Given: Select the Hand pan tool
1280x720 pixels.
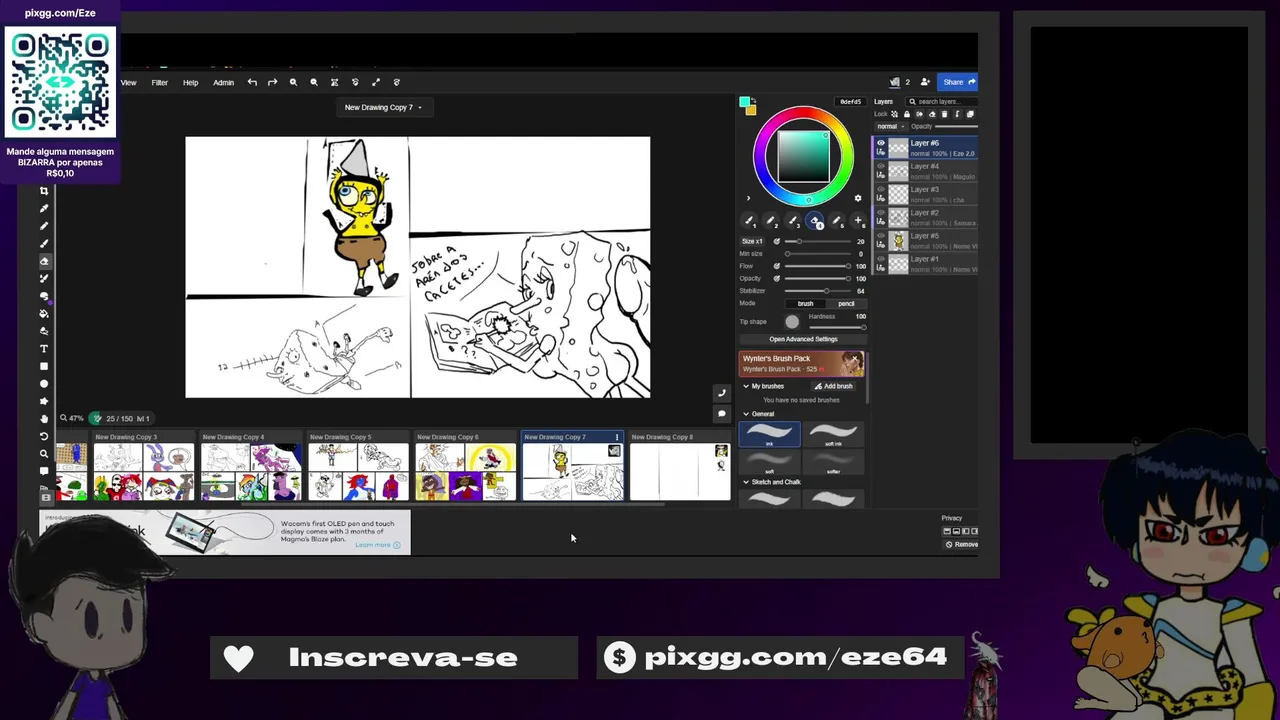Looking at the screenshot, I should tap(44, 418).
